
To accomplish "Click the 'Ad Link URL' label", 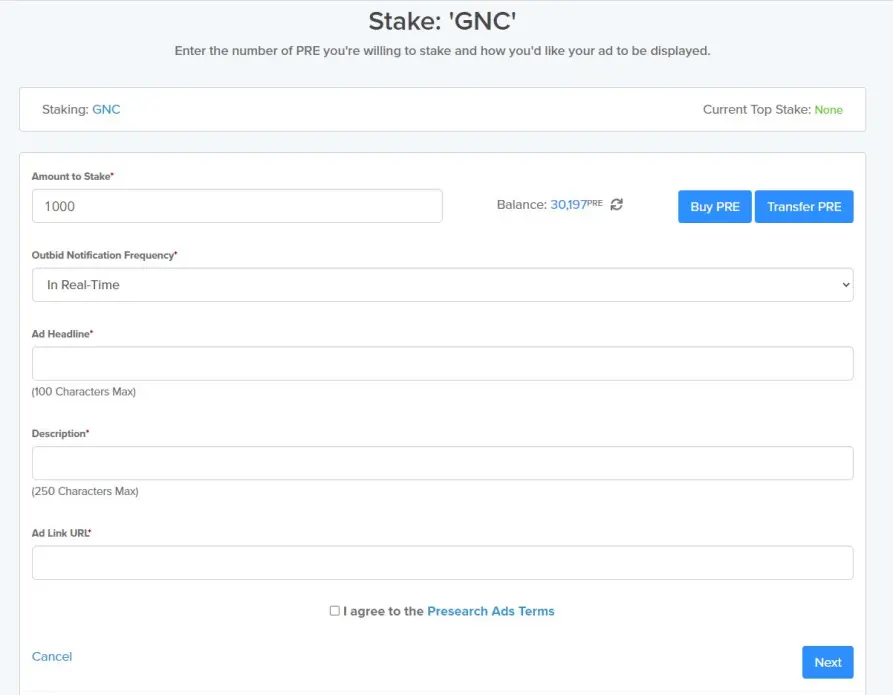I will click(62, 533).
